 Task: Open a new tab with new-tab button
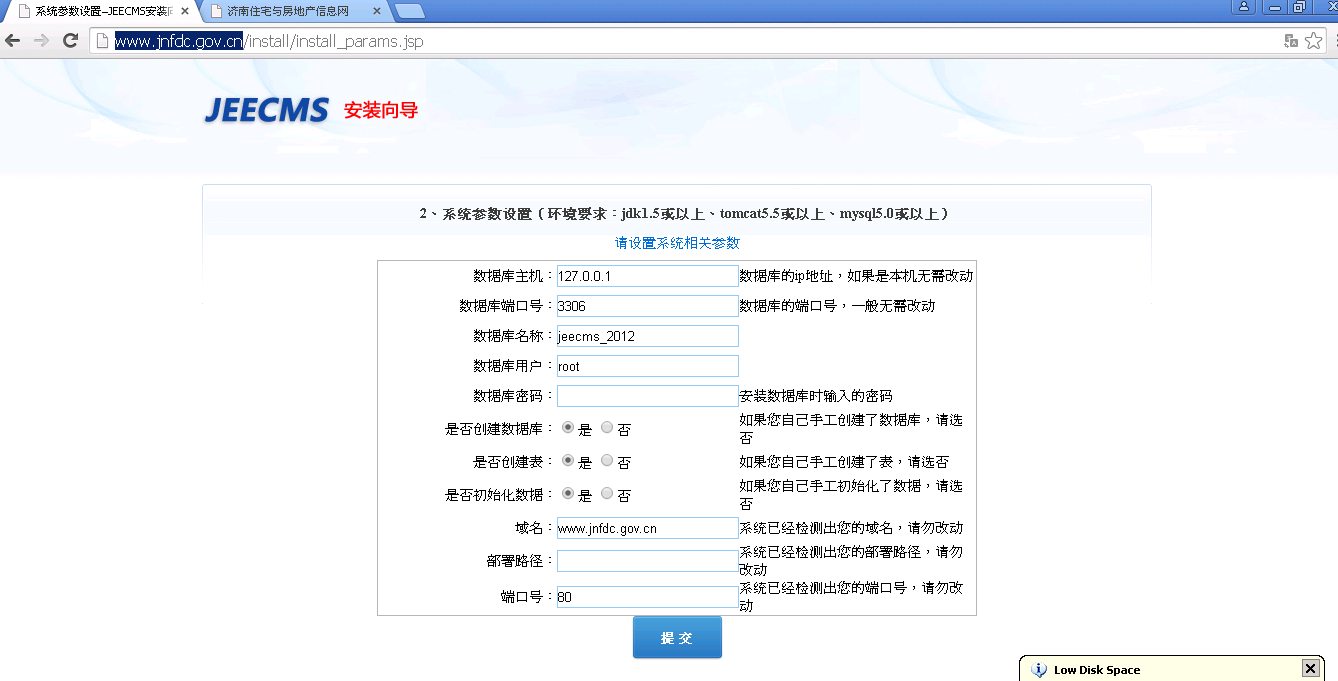click(409, 11)
